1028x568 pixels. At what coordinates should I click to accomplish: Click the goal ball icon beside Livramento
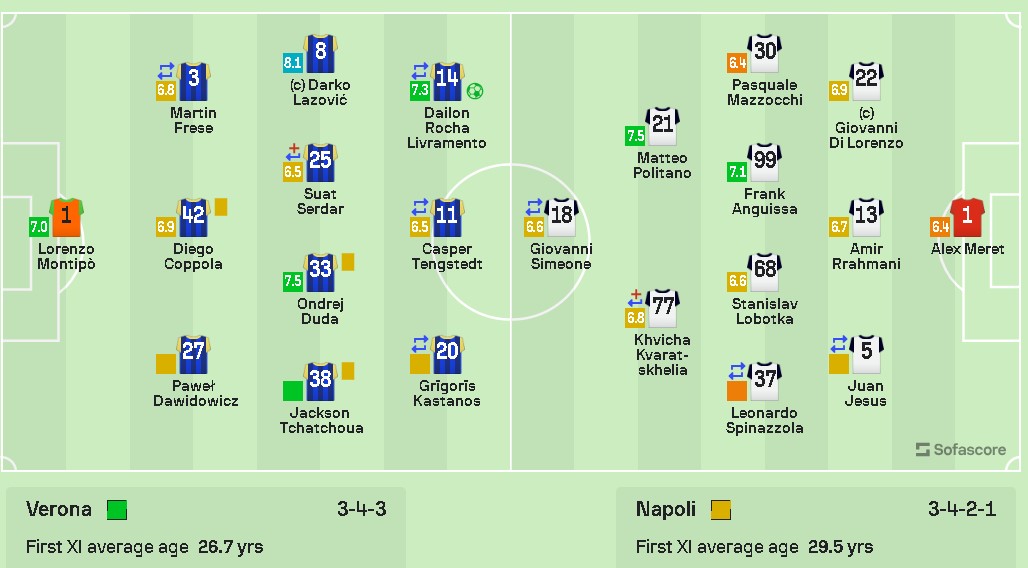[x=475, y=90]
